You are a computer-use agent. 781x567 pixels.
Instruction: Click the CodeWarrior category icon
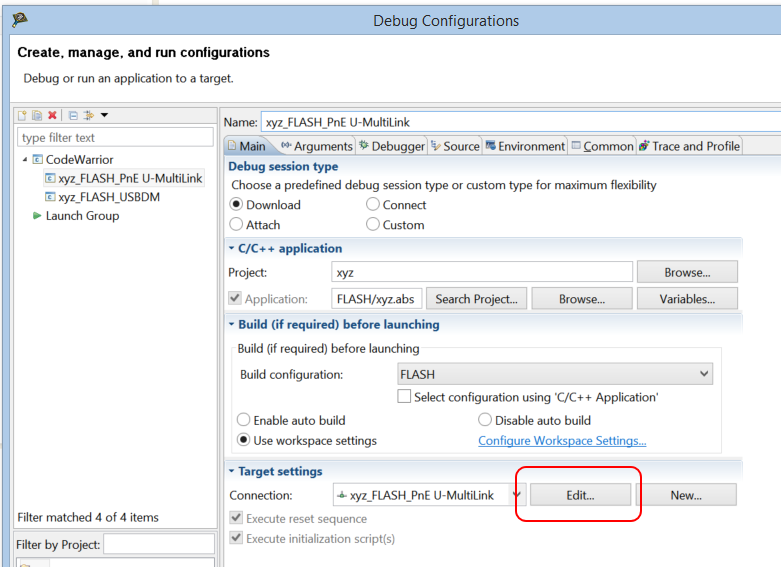pyautogui.click(x=38, y=159)
